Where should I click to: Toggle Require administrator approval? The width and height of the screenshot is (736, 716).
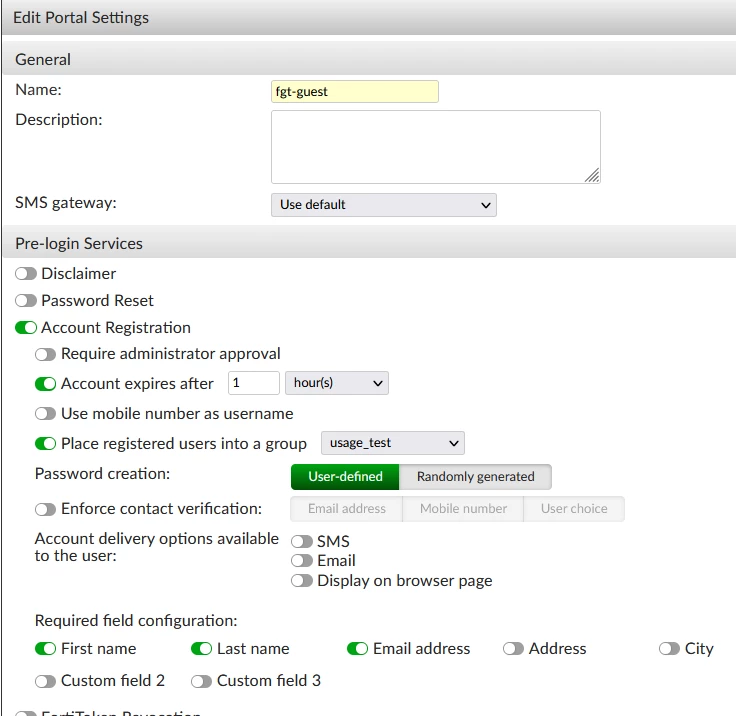(x=46, y=354)
